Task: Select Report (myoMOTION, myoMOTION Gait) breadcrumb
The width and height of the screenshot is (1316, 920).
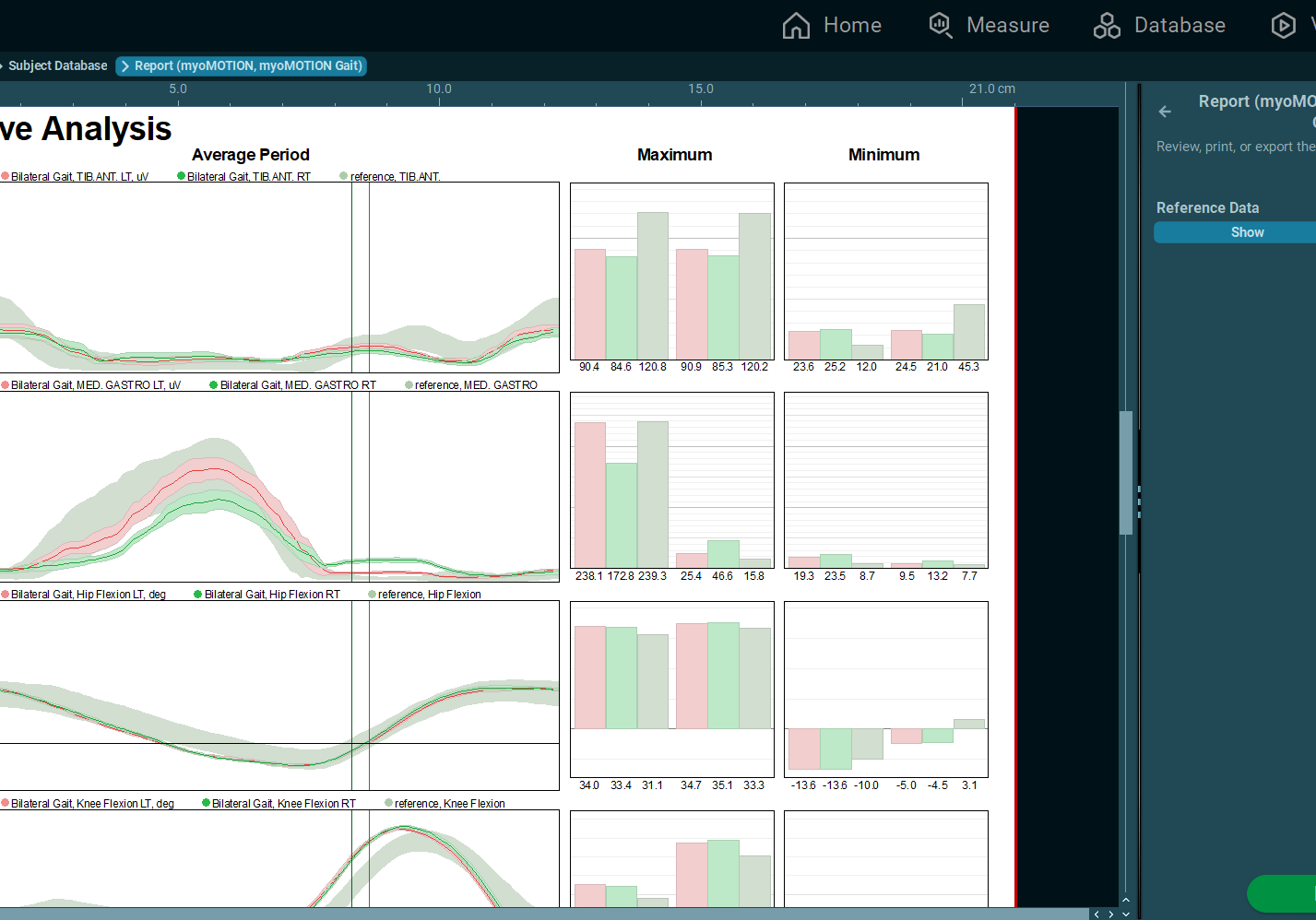Action: tap(242, 65)
